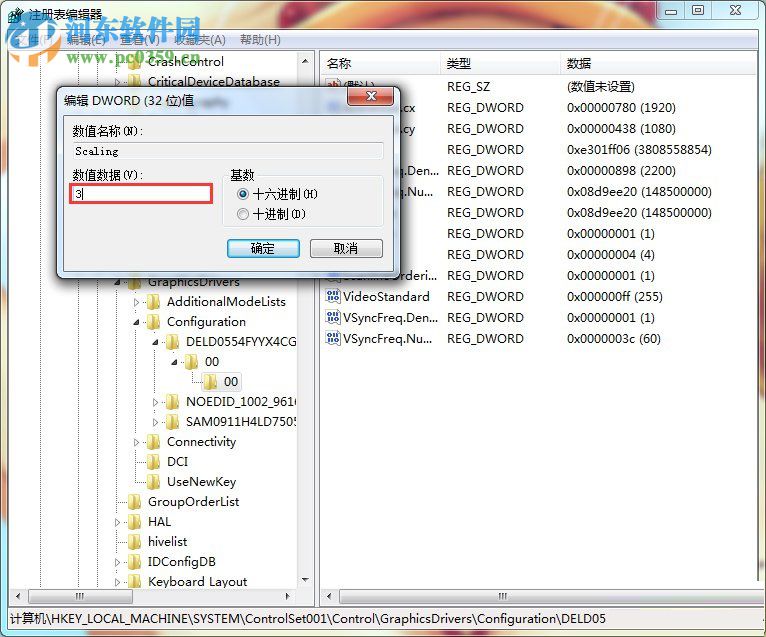The height and width of the screenshot is (637, 766).
Task: Click the Keyboard Layout folder icon
Action: click(x=134, y=582)
